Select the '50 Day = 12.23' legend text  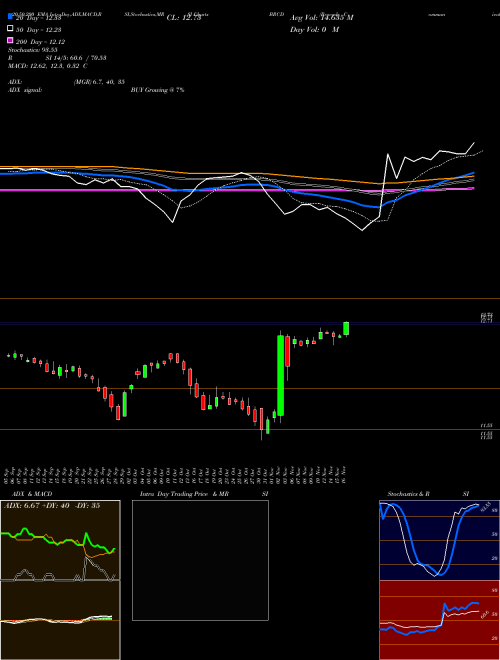38,30
